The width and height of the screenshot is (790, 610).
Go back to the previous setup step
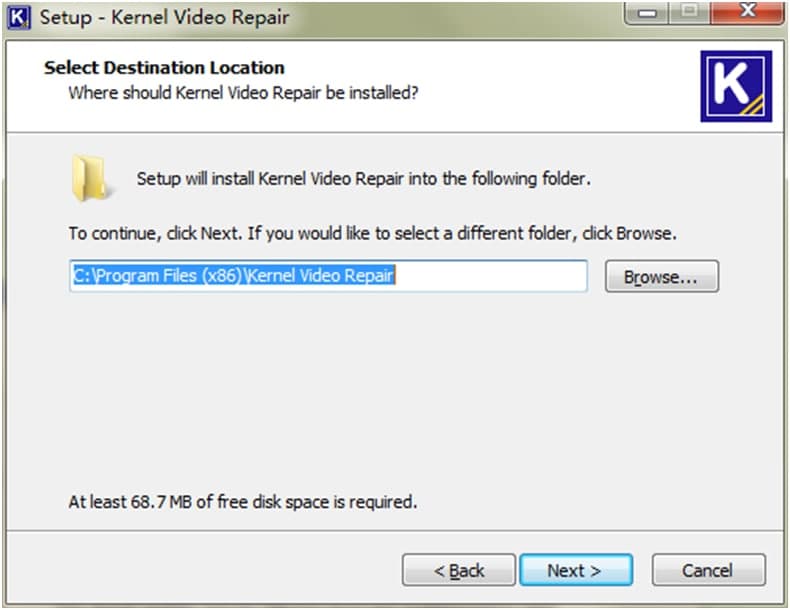click(x=459, y=570)
